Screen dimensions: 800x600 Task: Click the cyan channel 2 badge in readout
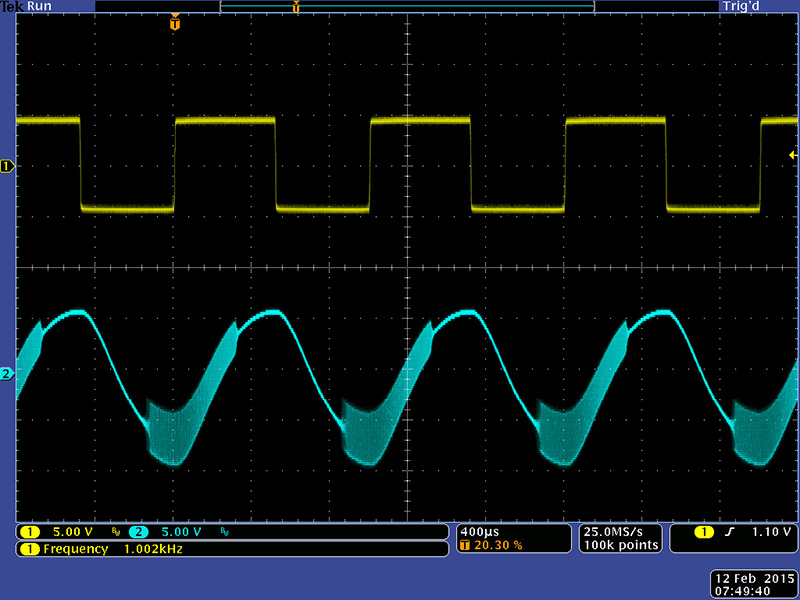pos(137,532)
